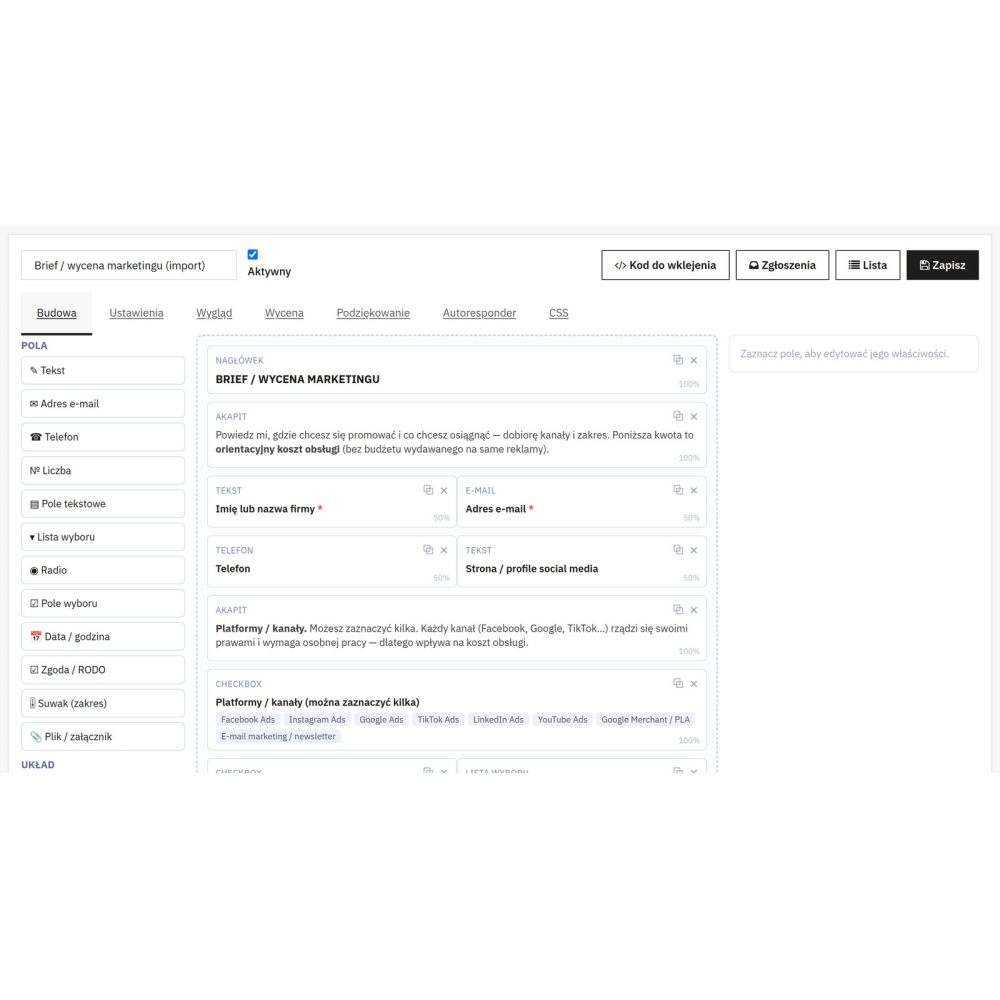Open the Wycena tab
Image resolution: width=1000 pixels, height=1000 pixels.
284,313
